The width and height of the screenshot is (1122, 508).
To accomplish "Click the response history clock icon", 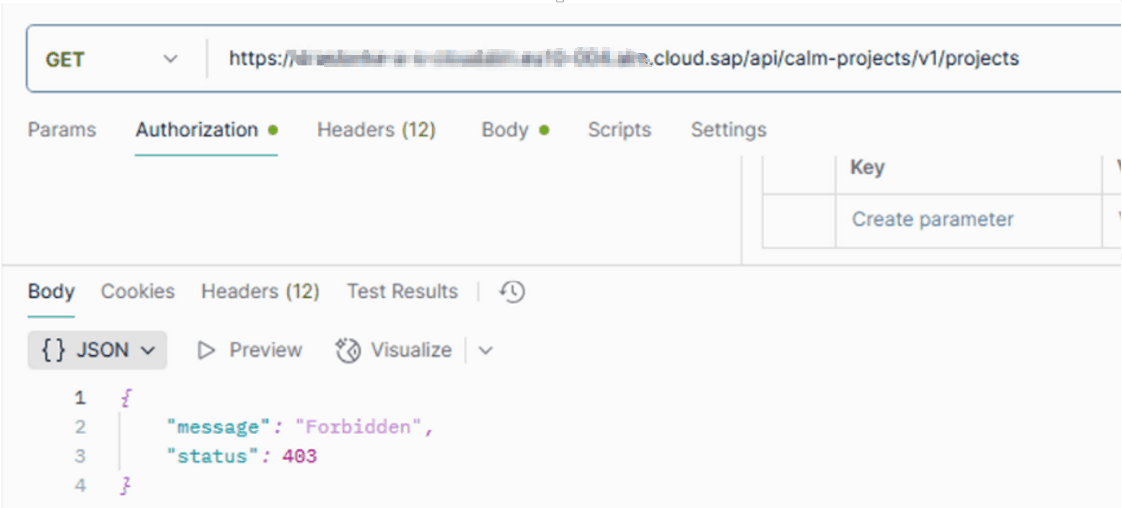I will pos(512,292).
